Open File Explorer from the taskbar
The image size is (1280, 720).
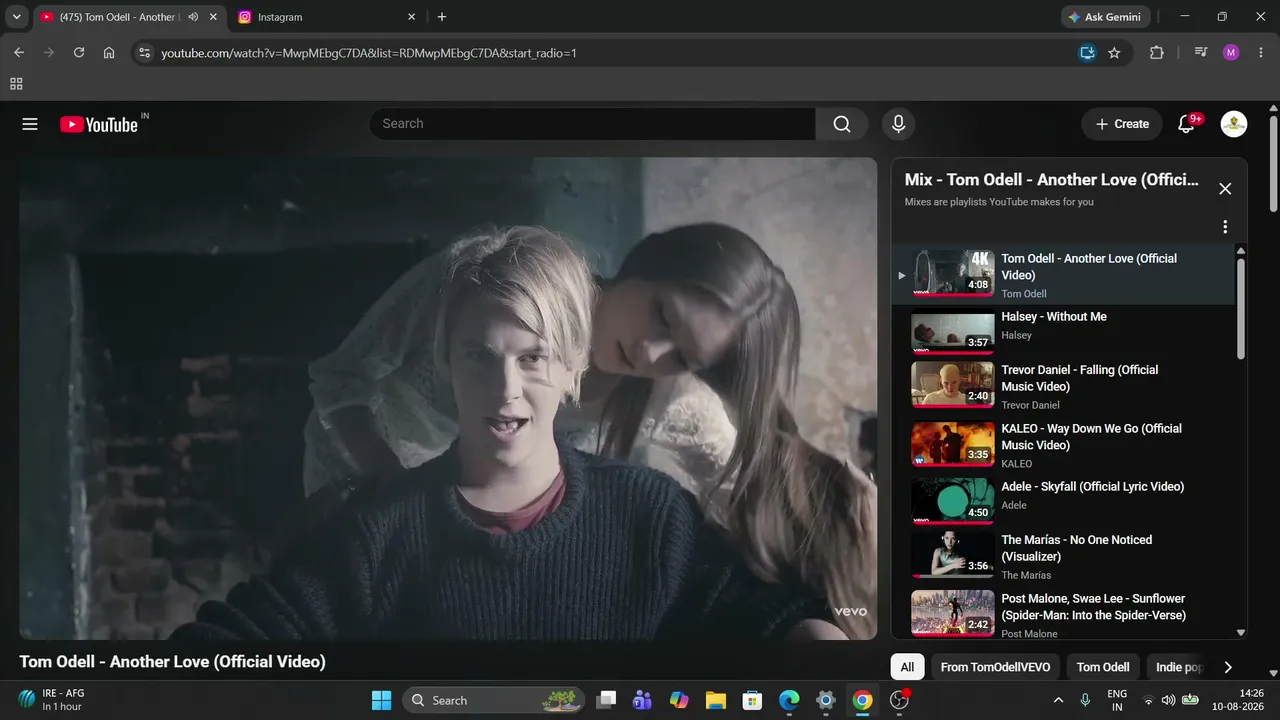715,700
